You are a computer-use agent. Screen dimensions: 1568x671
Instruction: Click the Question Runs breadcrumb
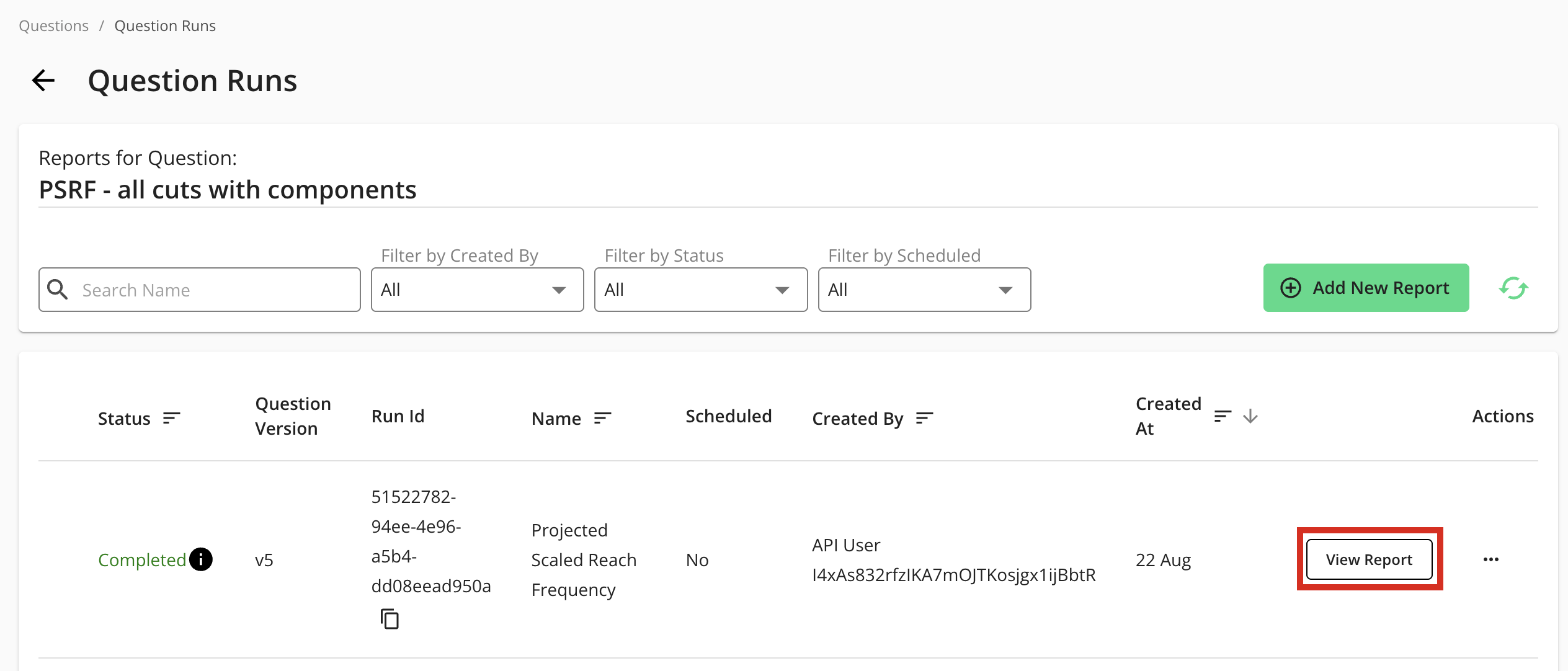[165, 26]
